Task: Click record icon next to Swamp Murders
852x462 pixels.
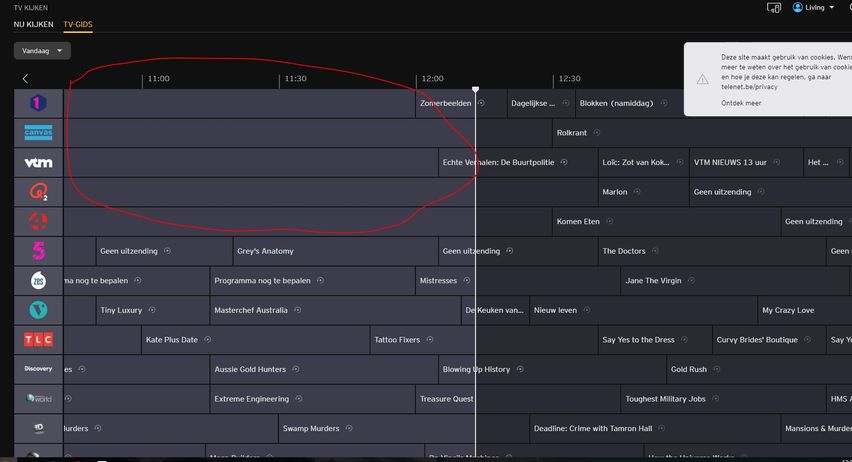Action: tap(349, 428)
